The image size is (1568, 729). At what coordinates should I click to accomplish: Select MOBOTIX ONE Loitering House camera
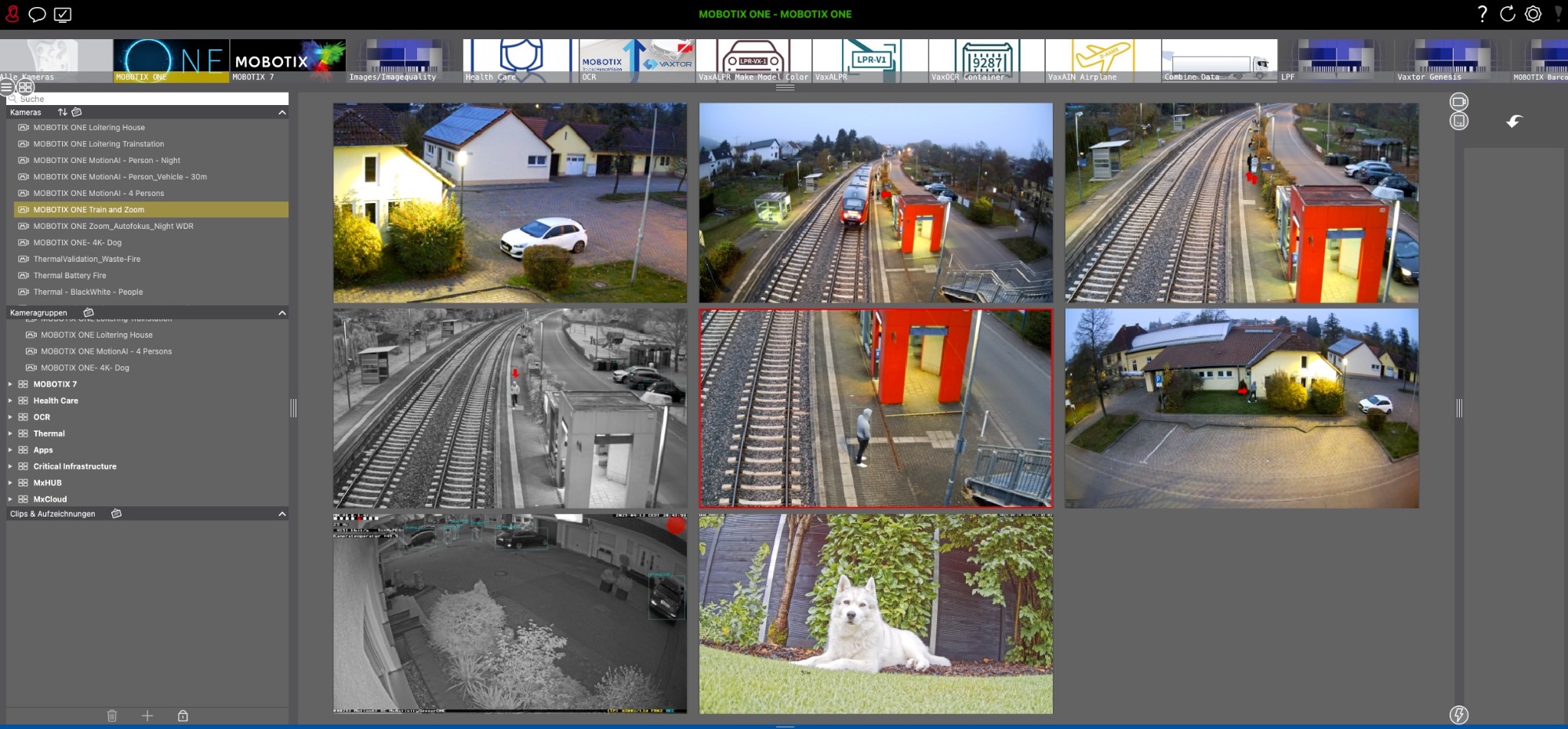89,128
